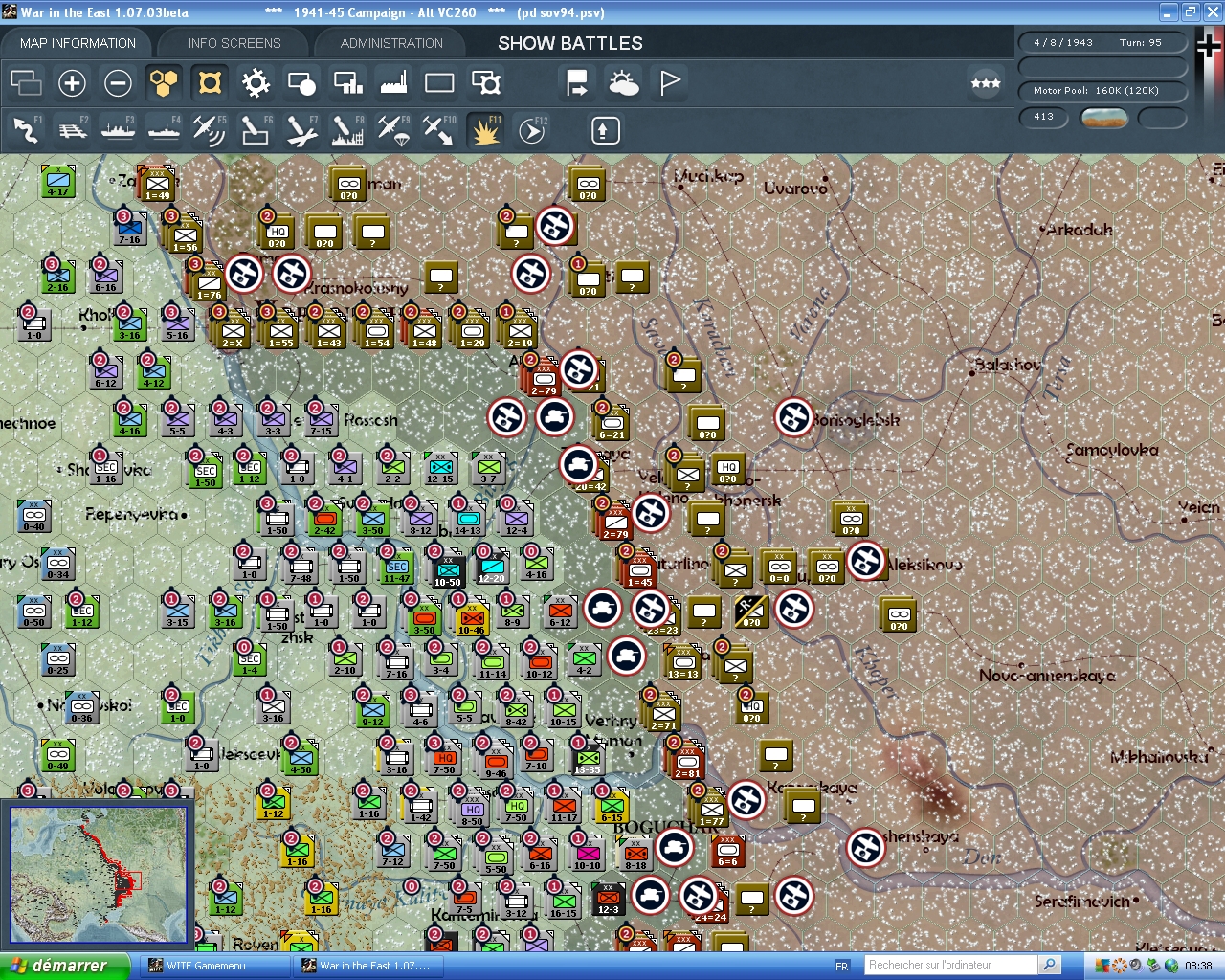Select the Soviet unit labeled 1=49
The height and width of the screenshot is (980, 1225).
pos(157,183)
